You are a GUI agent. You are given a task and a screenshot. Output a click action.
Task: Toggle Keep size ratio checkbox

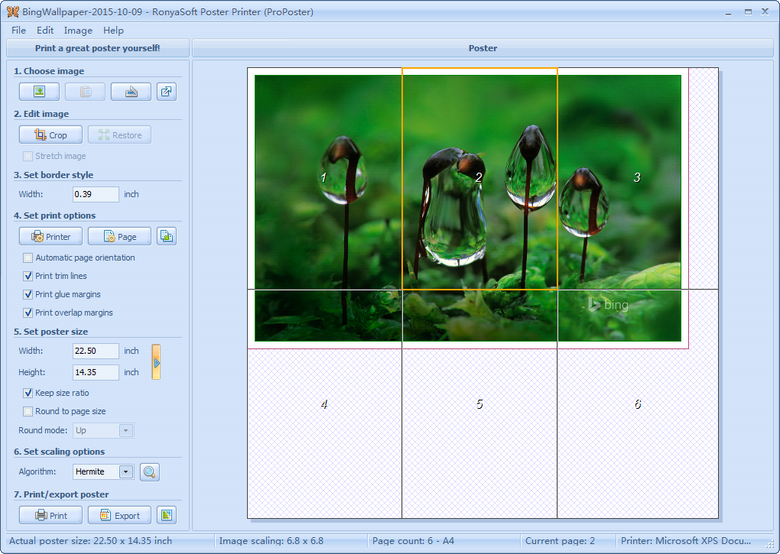coord(28,393)
